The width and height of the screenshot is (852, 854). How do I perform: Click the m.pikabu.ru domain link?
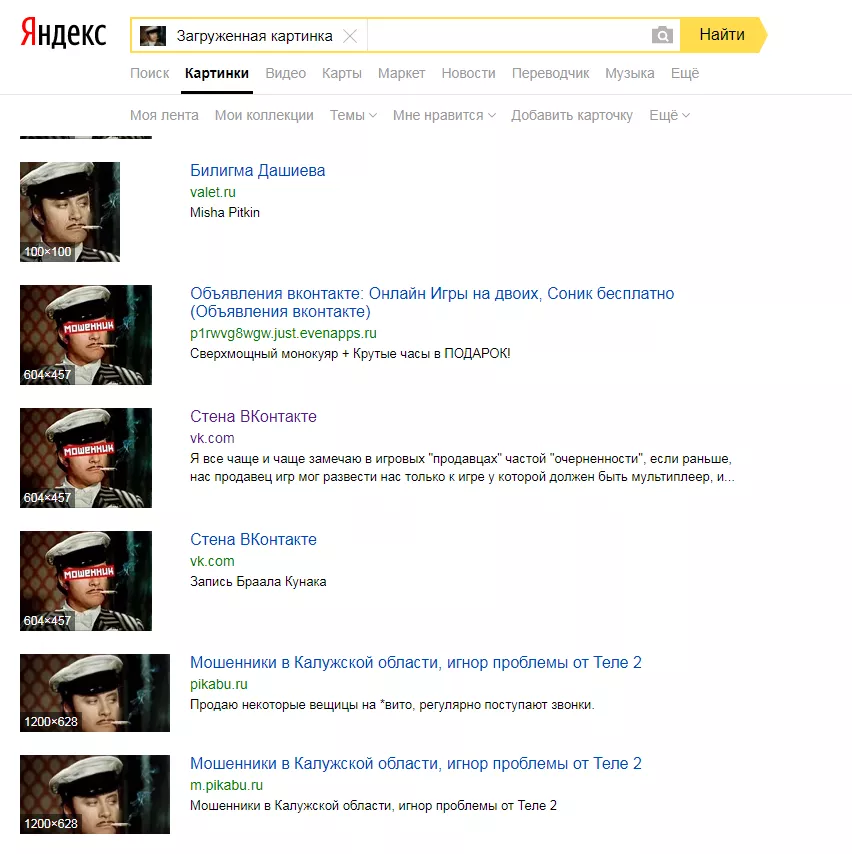pyautogui.click(x=226, y=785)
